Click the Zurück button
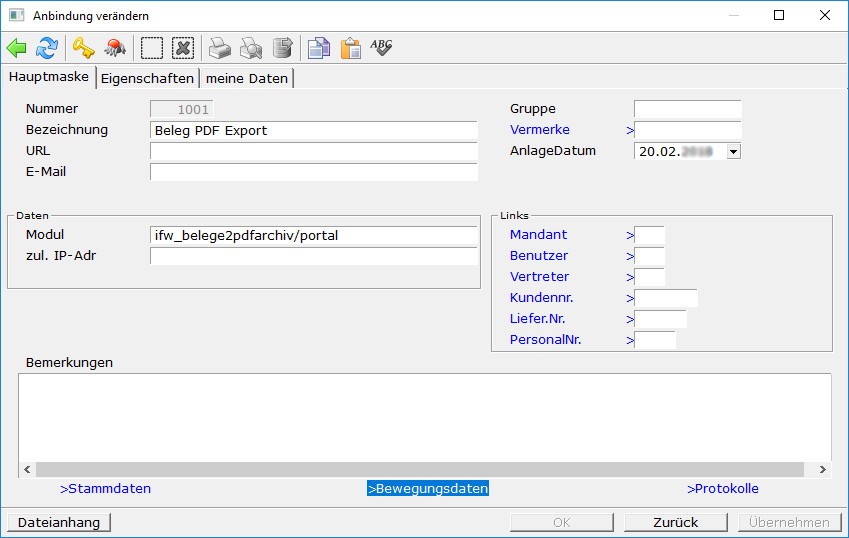Image resolution: width=849 pixels, height=538 pixels. pos(677,522)
